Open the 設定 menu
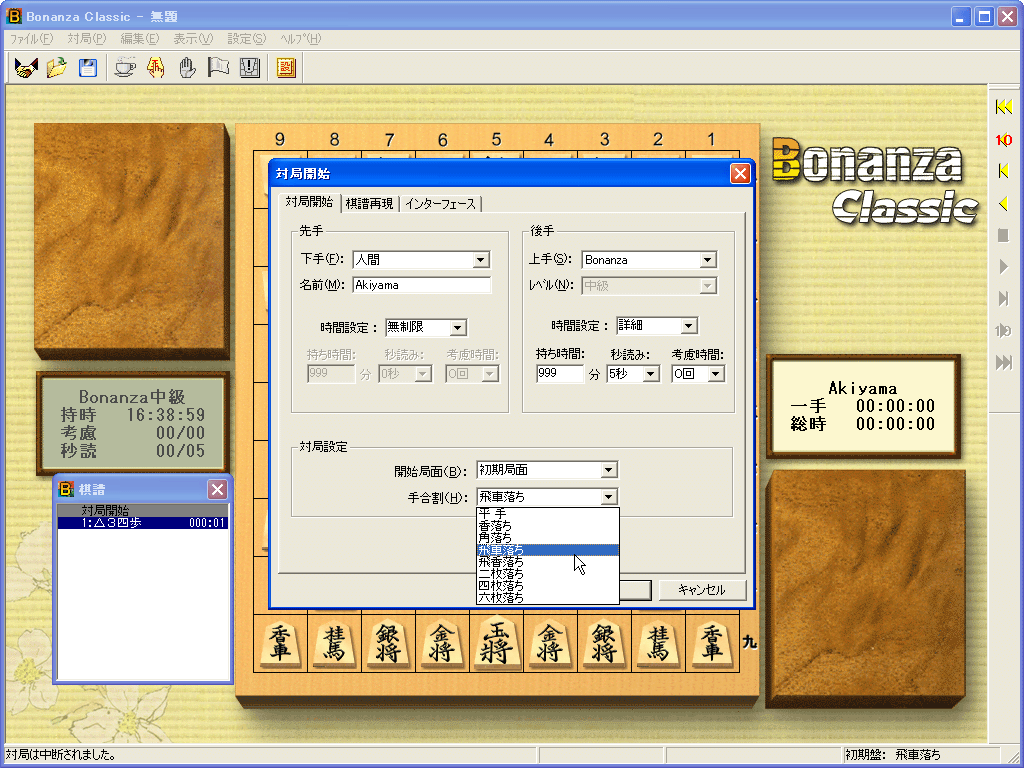The height and width of the screenshot is (768, 1024). [247, 39]
